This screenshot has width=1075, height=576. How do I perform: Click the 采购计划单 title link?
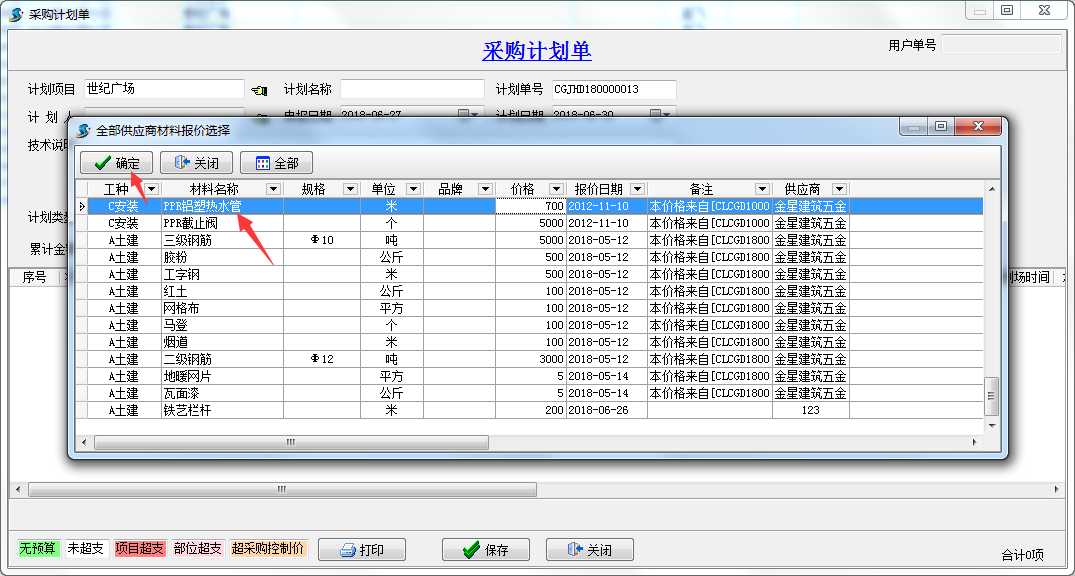point(537,52)
